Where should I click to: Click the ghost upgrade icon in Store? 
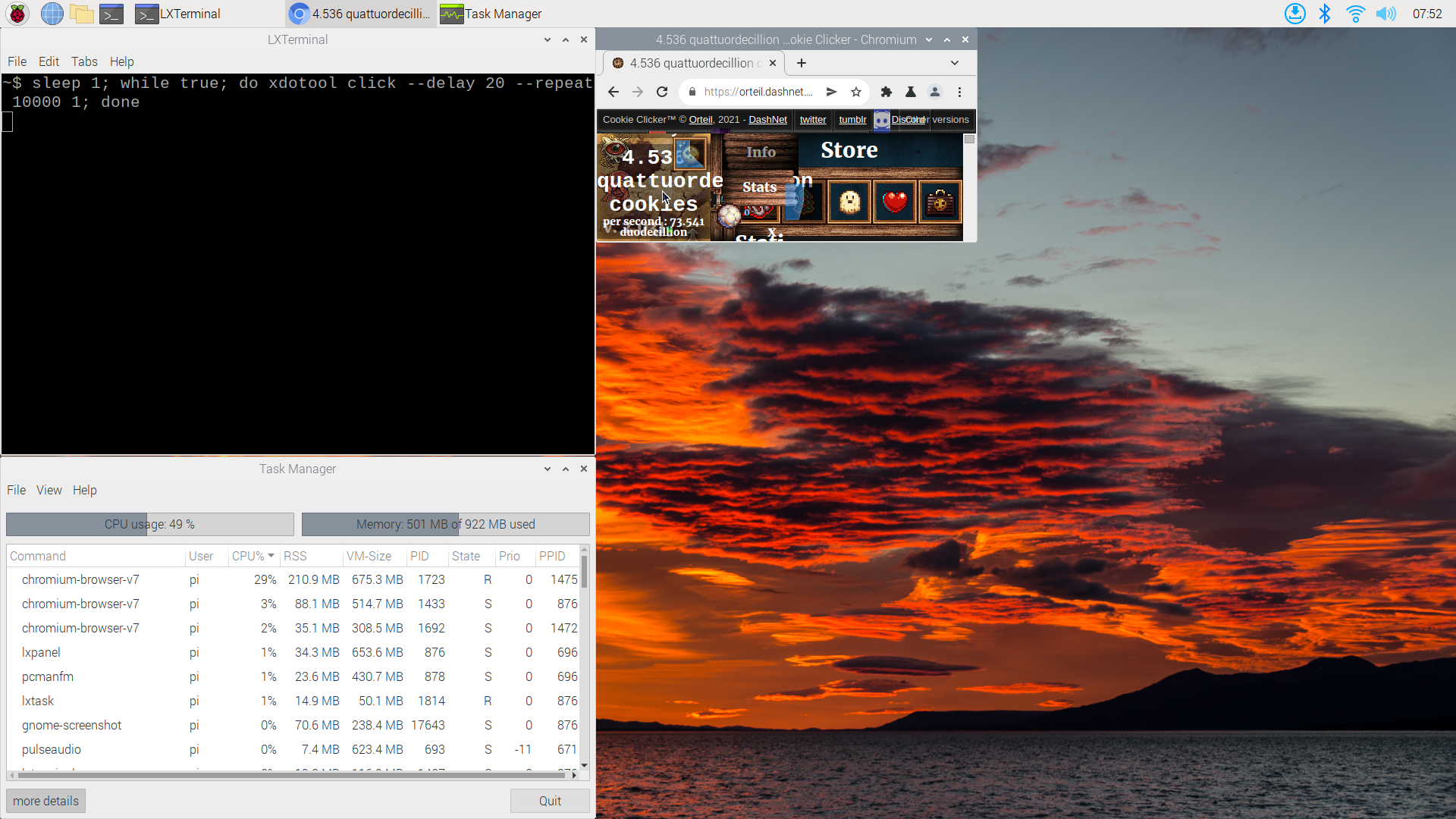pyautogui.click(x=849, y=202)
